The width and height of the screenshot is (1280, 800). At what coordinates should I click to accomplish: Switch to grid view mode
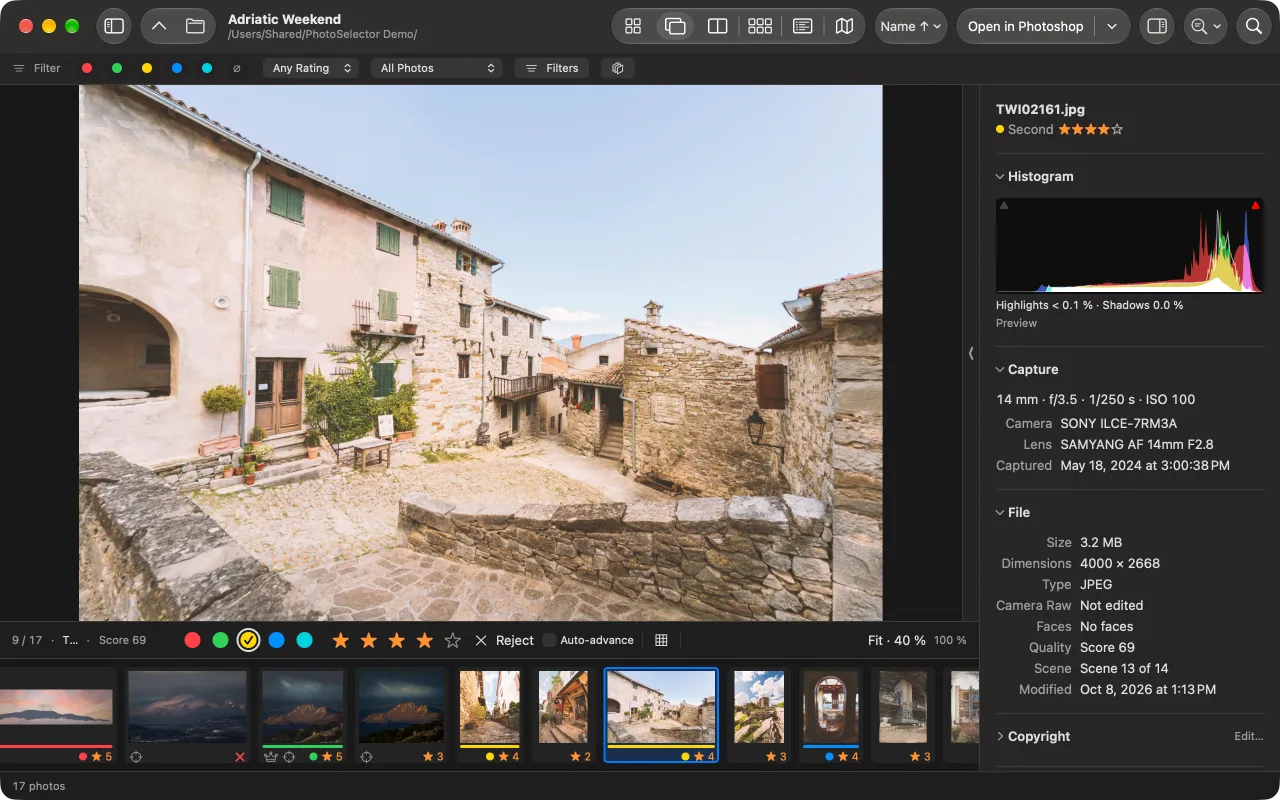point(633,26)
